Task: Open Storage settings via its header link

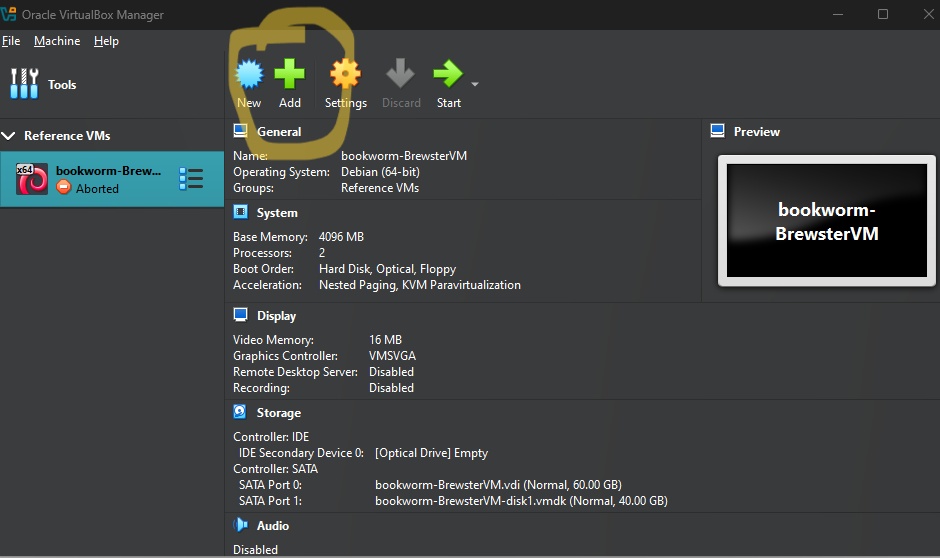Action: (279, 413)
